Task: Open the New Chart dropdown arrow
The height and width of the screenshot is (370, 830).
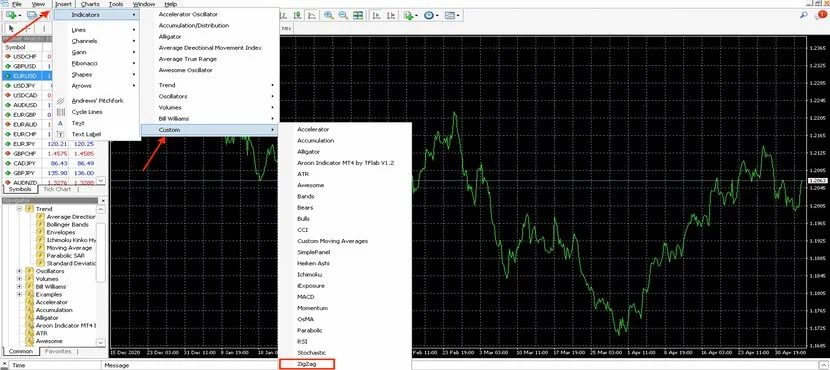Action: 20,16
